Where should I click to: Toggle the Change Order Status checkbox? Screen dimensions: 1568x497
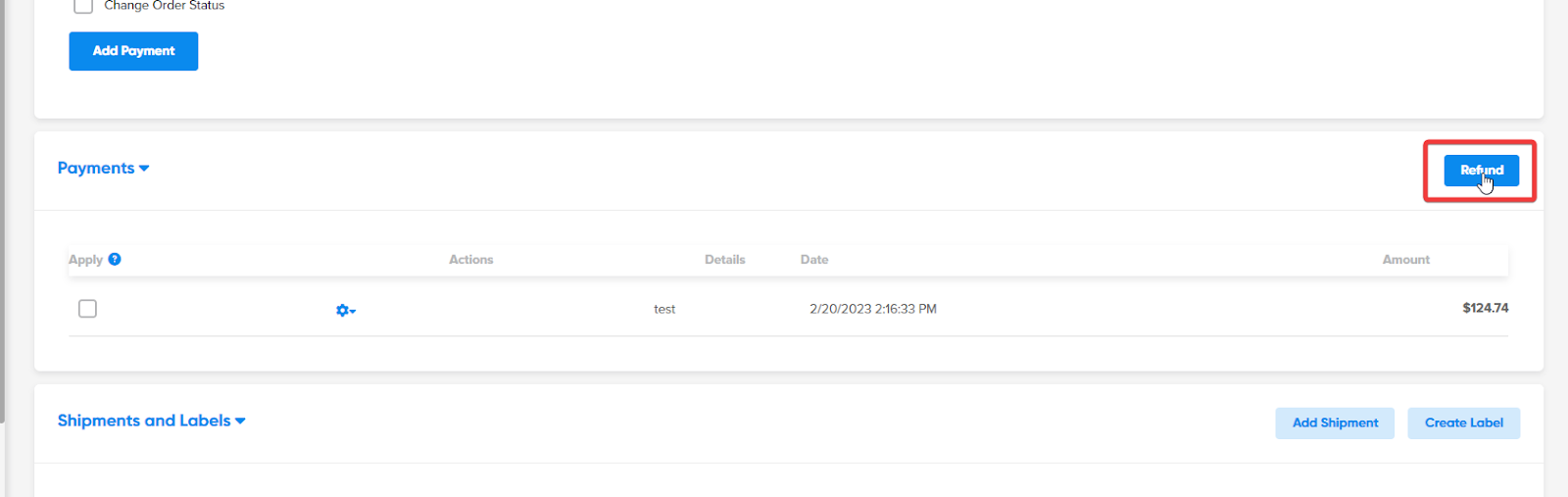click(83, 6)
